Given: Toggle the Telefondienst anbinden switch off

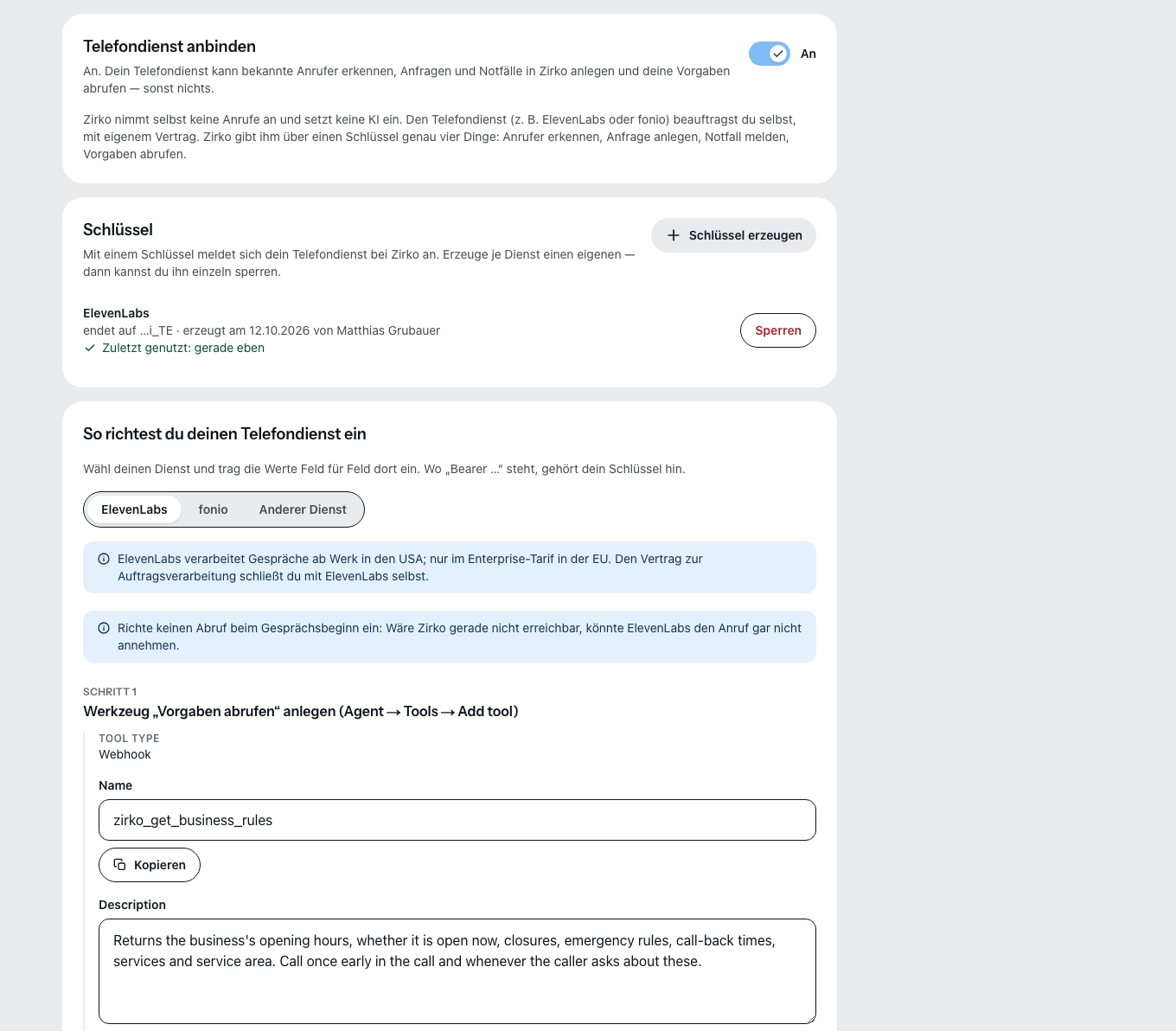Looking at the screenshot, I should click(x=770, y=54).
